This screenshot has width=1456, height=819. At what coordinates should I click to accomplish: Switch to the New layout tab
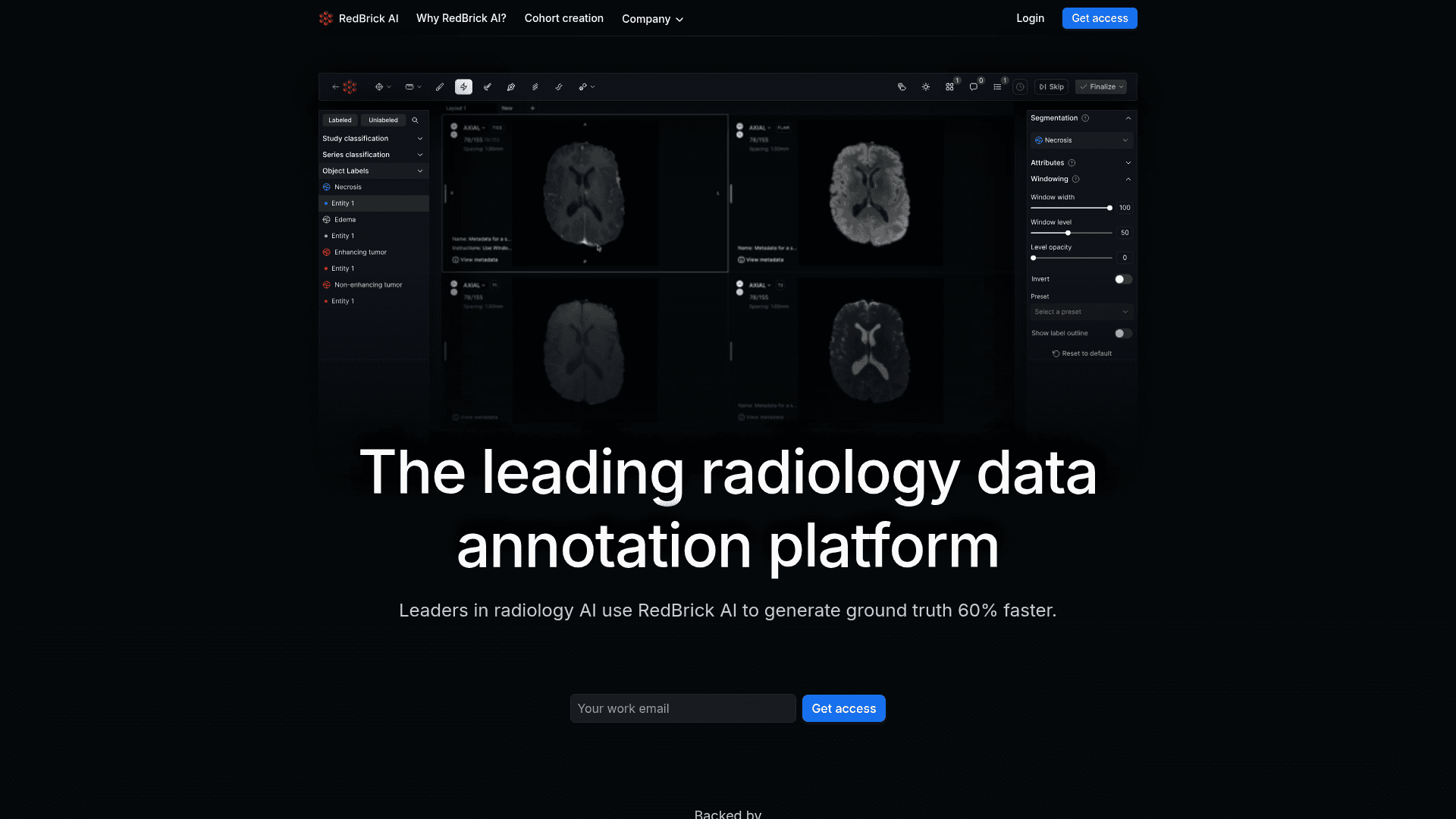coord(507,108)
